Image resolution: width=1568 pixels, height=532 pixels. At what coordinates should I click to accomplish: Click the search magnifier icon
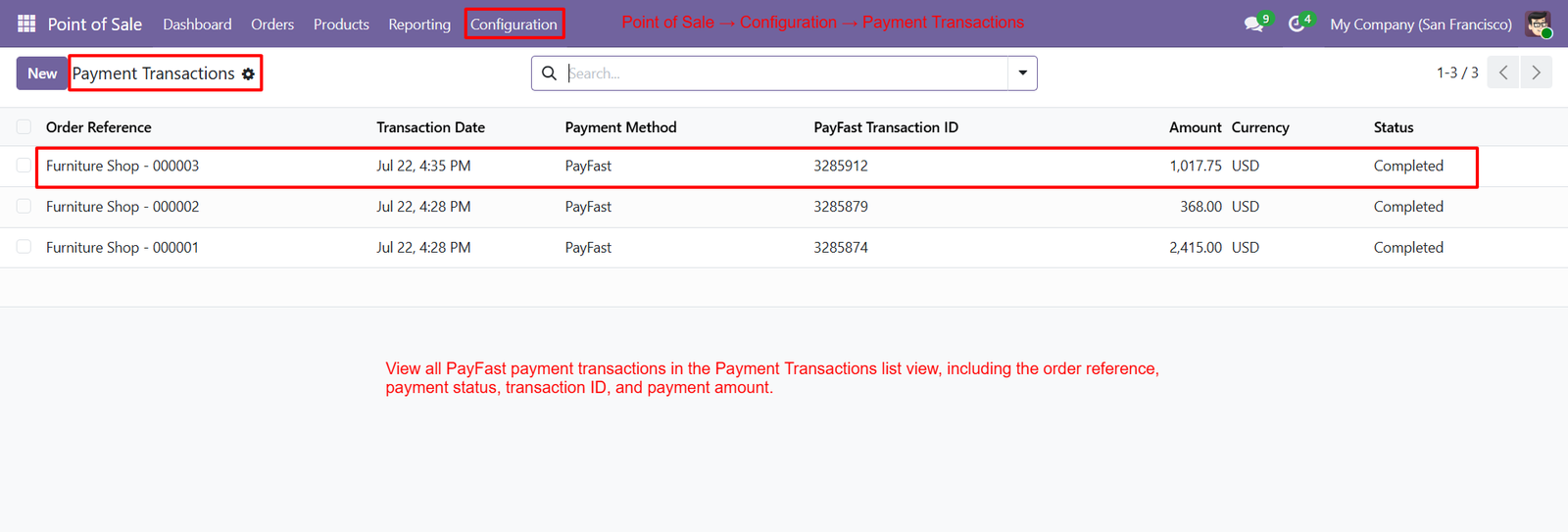(x=549, y=73)
